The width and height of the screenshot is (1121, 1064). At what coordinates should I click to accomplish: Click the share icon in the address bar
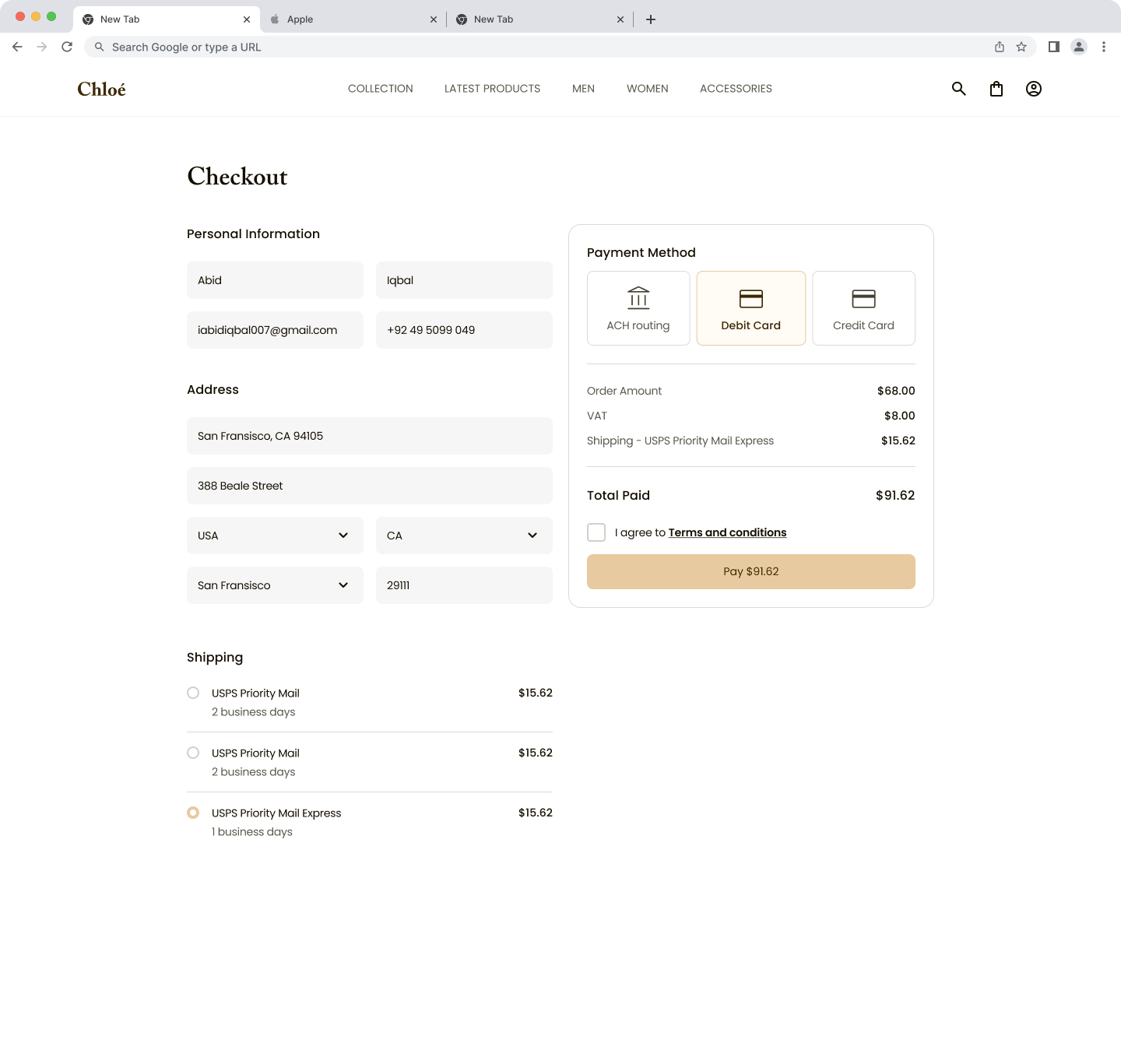999,47
